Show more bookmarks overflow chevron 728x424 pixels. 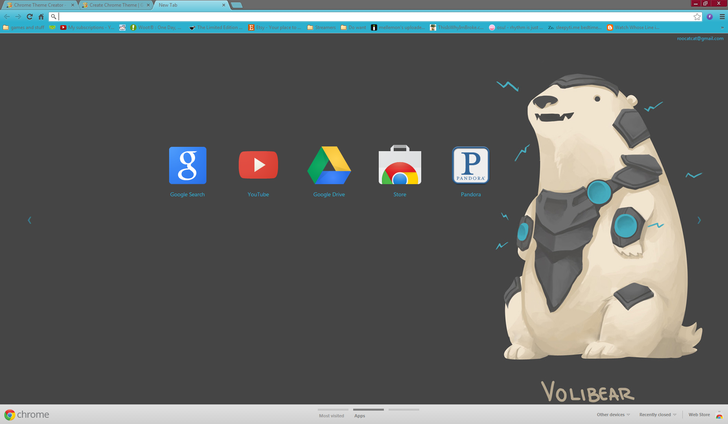pos(722,27)
